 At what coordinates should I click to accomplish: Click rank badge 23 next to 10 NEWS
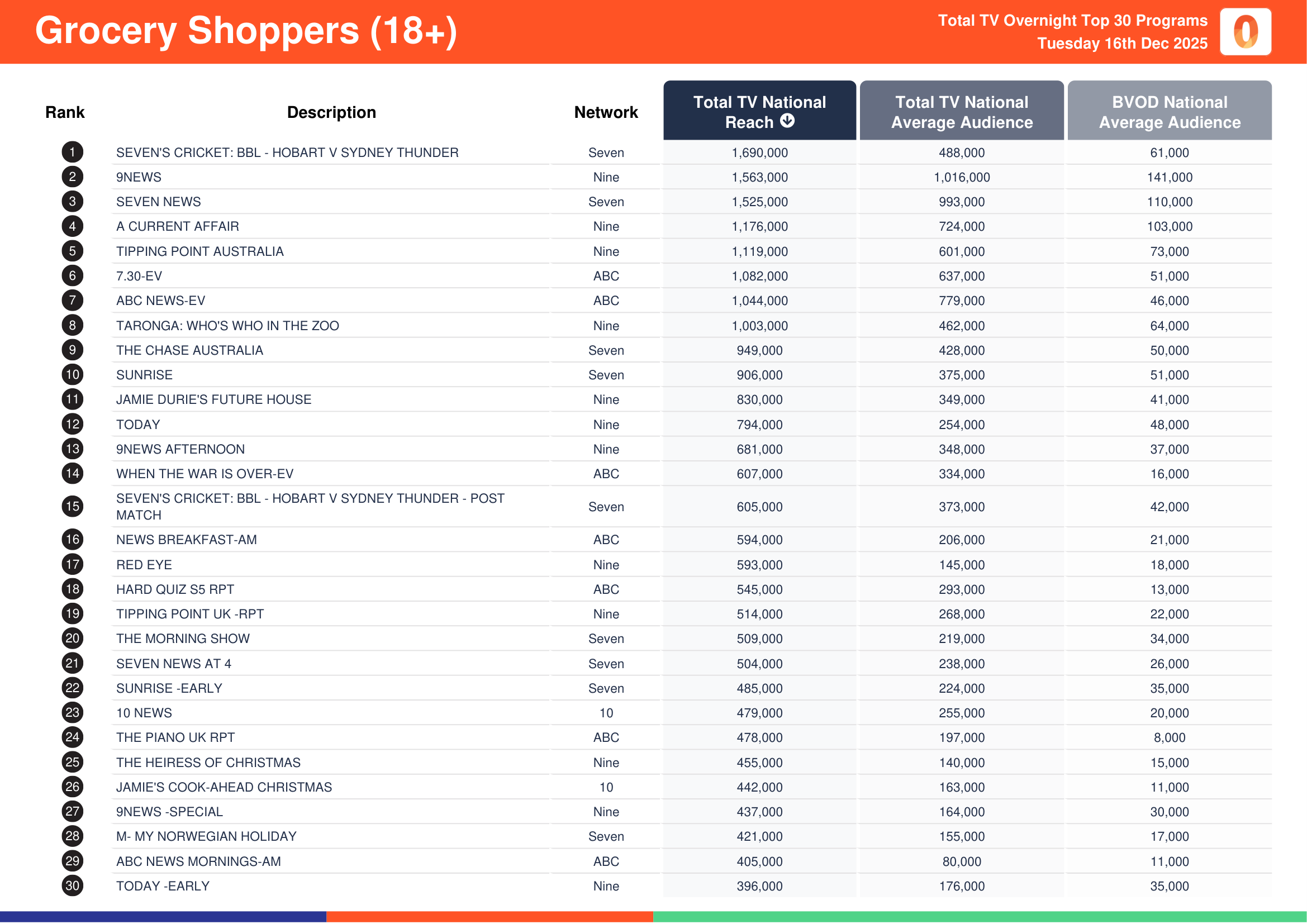(x=72, y=713)
